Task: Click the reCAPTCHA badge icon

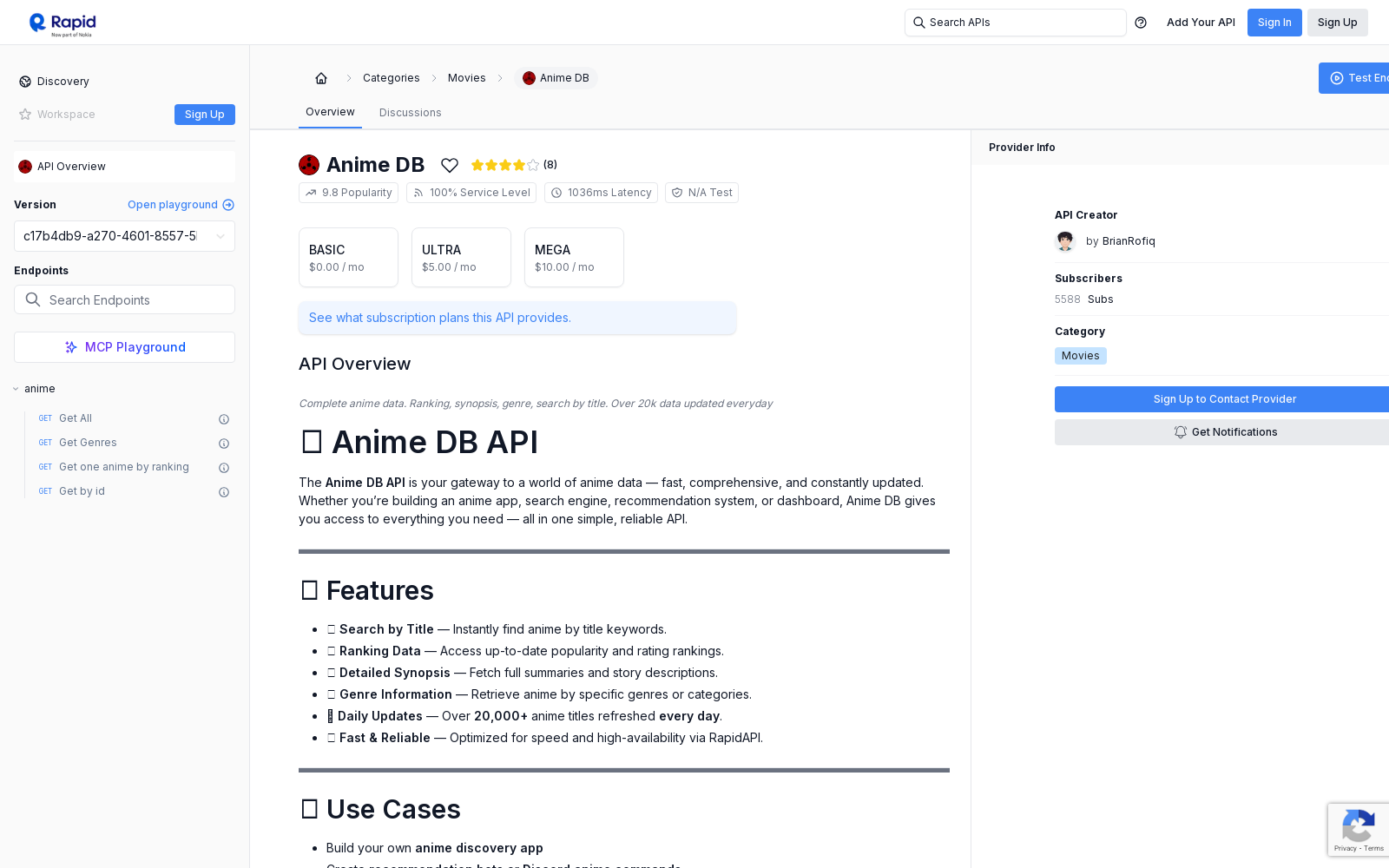Action: [x=1358, y=831]
